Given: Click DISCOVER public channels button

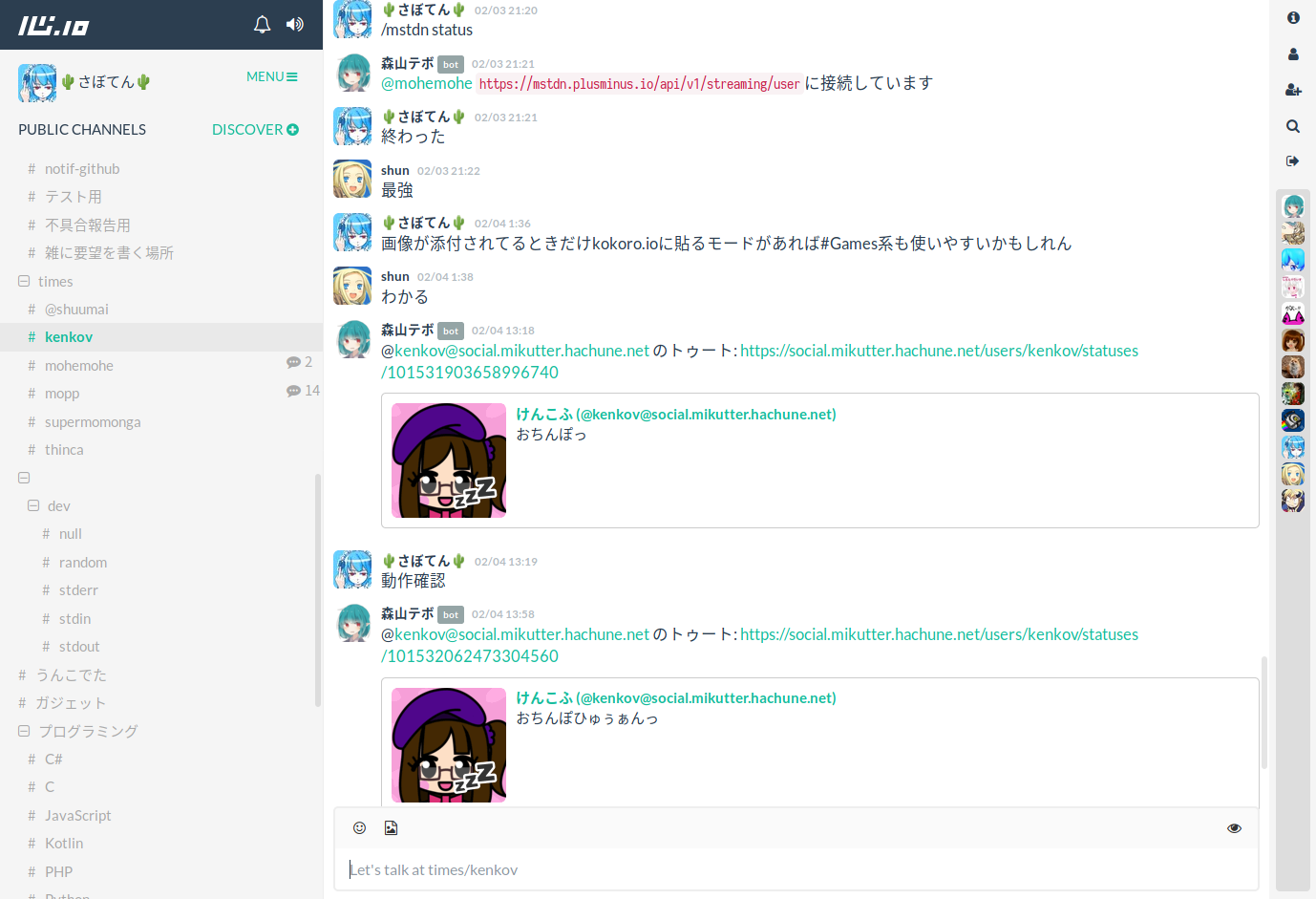Looking at the screenshot, I should click(x=255, y=130).
